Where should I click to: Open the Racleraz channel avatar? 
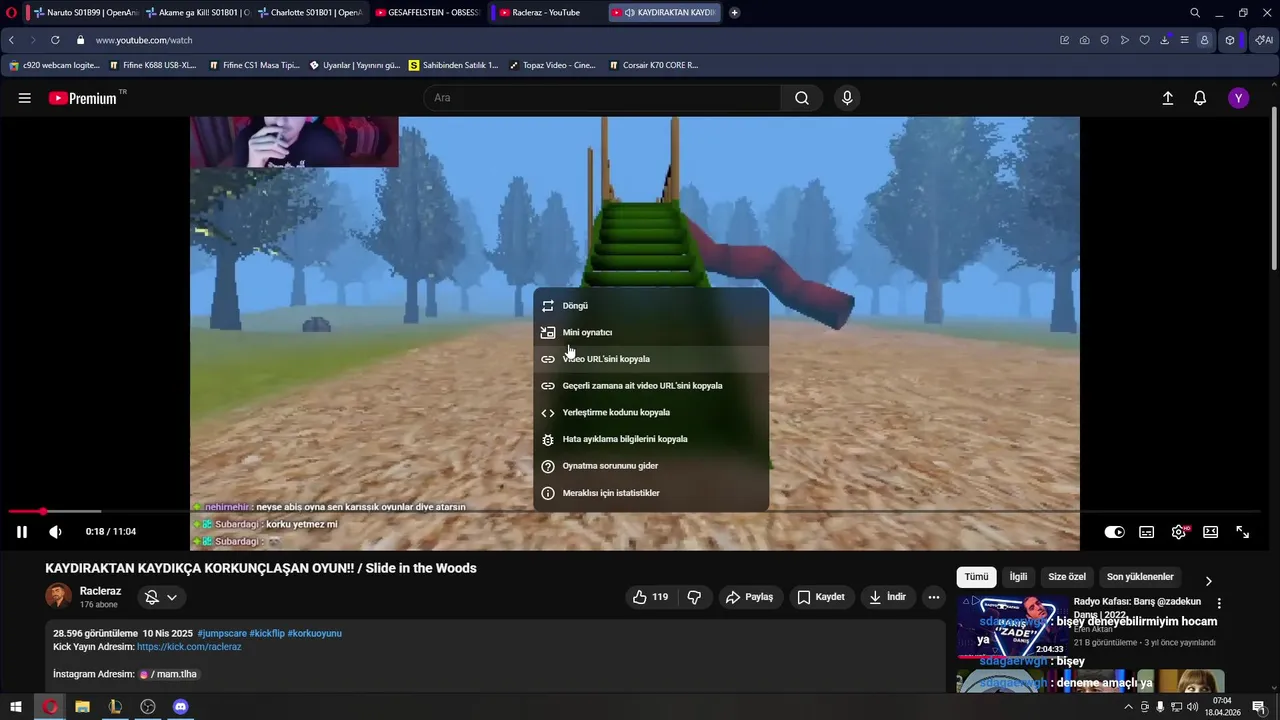[x=59, y=596]
